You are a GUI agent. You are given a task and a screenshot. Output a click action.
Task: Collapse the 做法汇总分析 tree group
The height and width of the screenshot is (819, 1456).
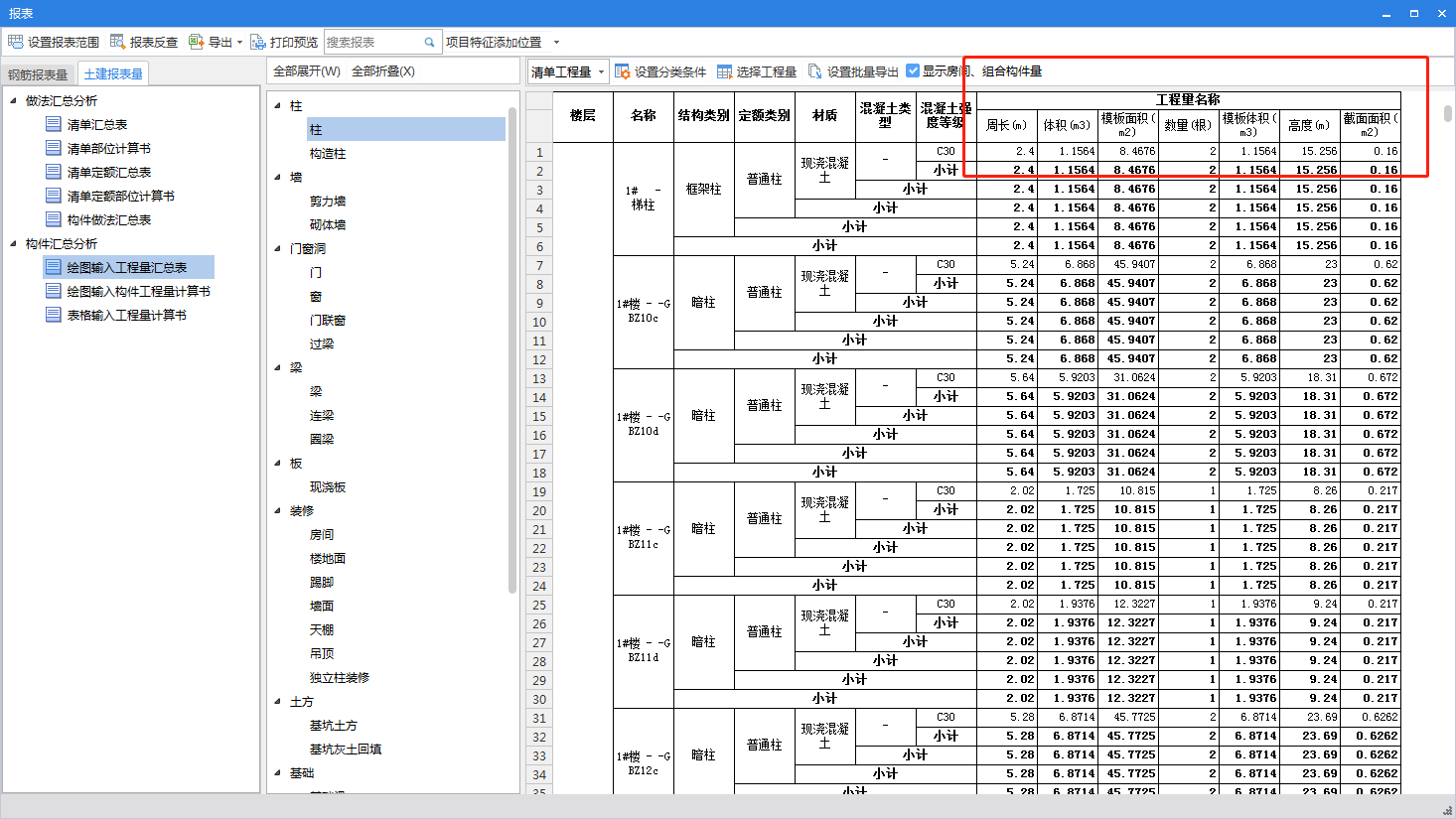tap(13, 100)
